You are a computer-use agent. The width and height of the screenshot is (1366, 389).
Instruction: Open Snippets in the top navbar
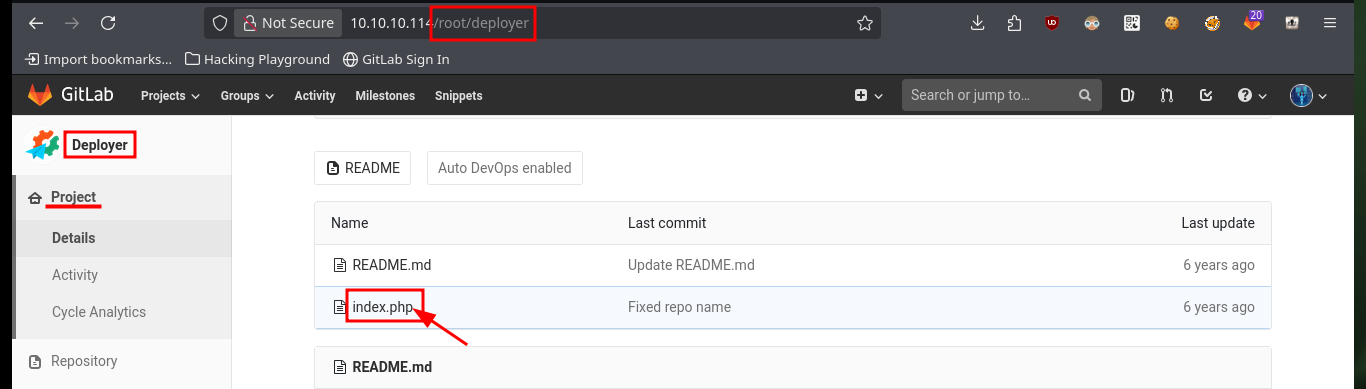click(x=459, y=96)
